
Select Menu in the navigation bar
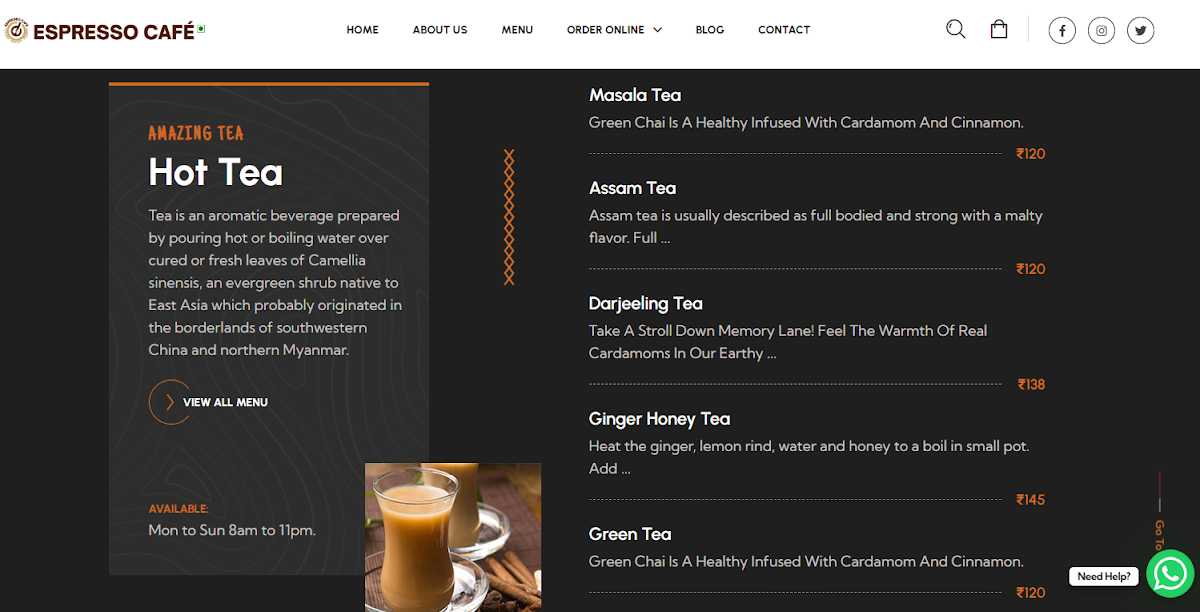pyautogui.click(x=517, y=30)
